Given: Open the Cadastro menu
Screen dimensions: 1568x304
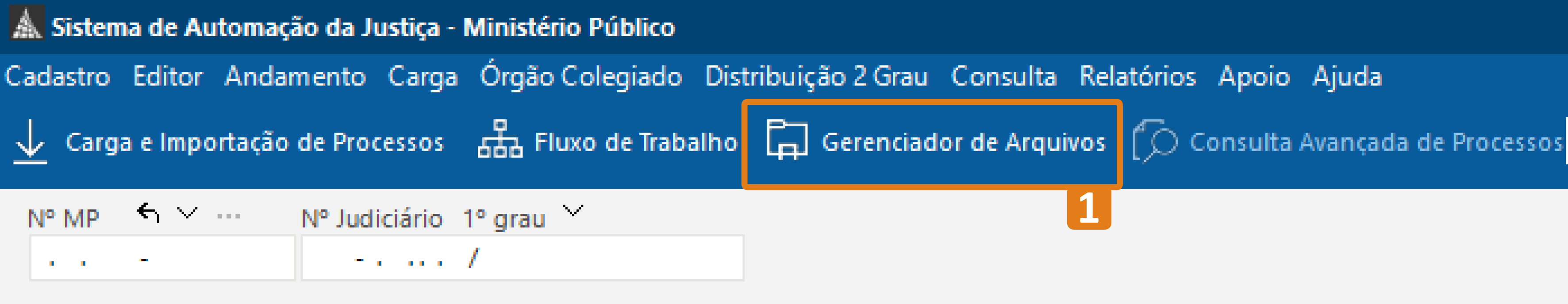Looking at the screenshot, I should [58, 77].
